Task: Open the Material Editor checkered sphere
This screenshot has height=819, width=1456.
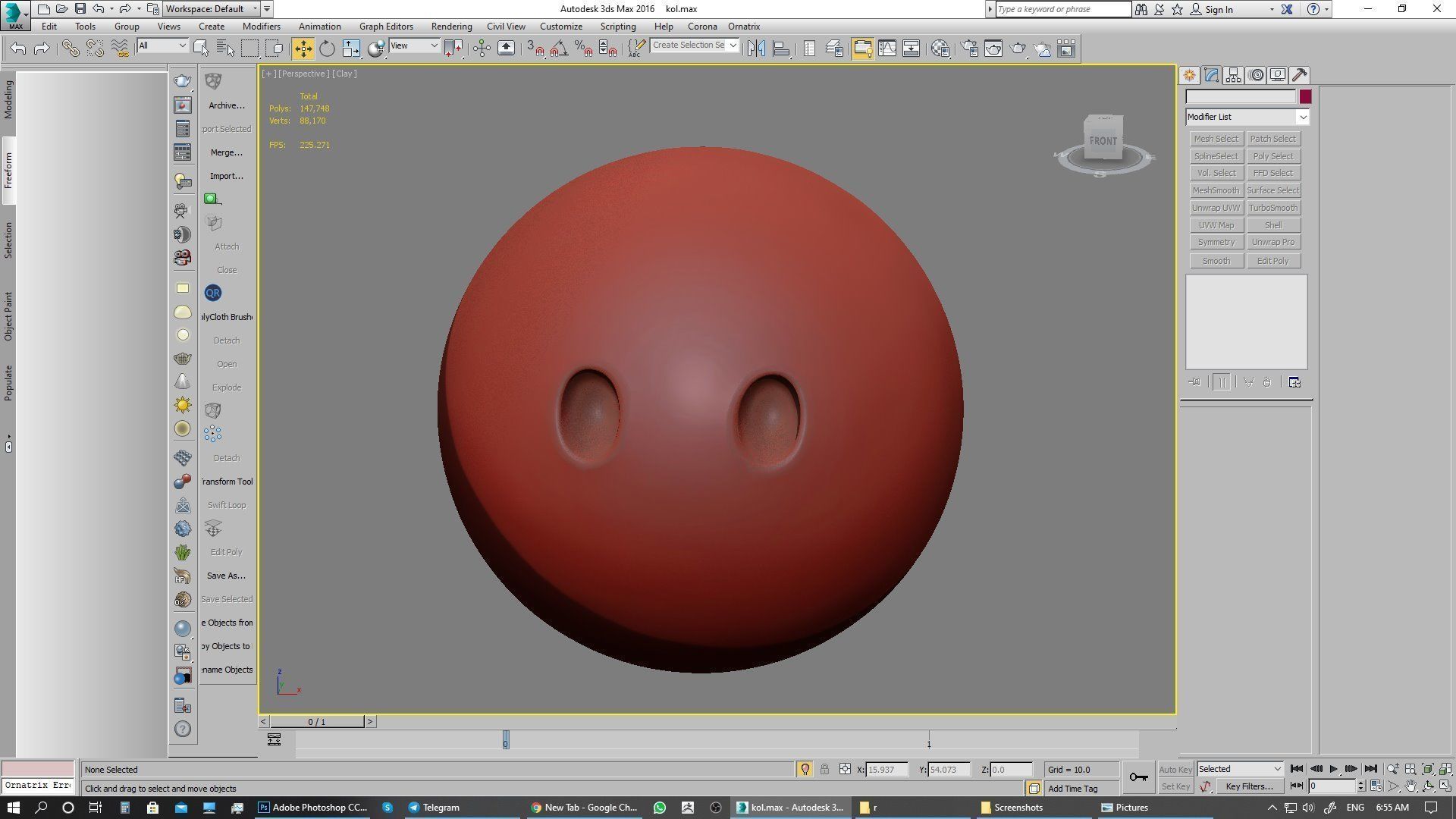Action: click(x=940, y=49)
